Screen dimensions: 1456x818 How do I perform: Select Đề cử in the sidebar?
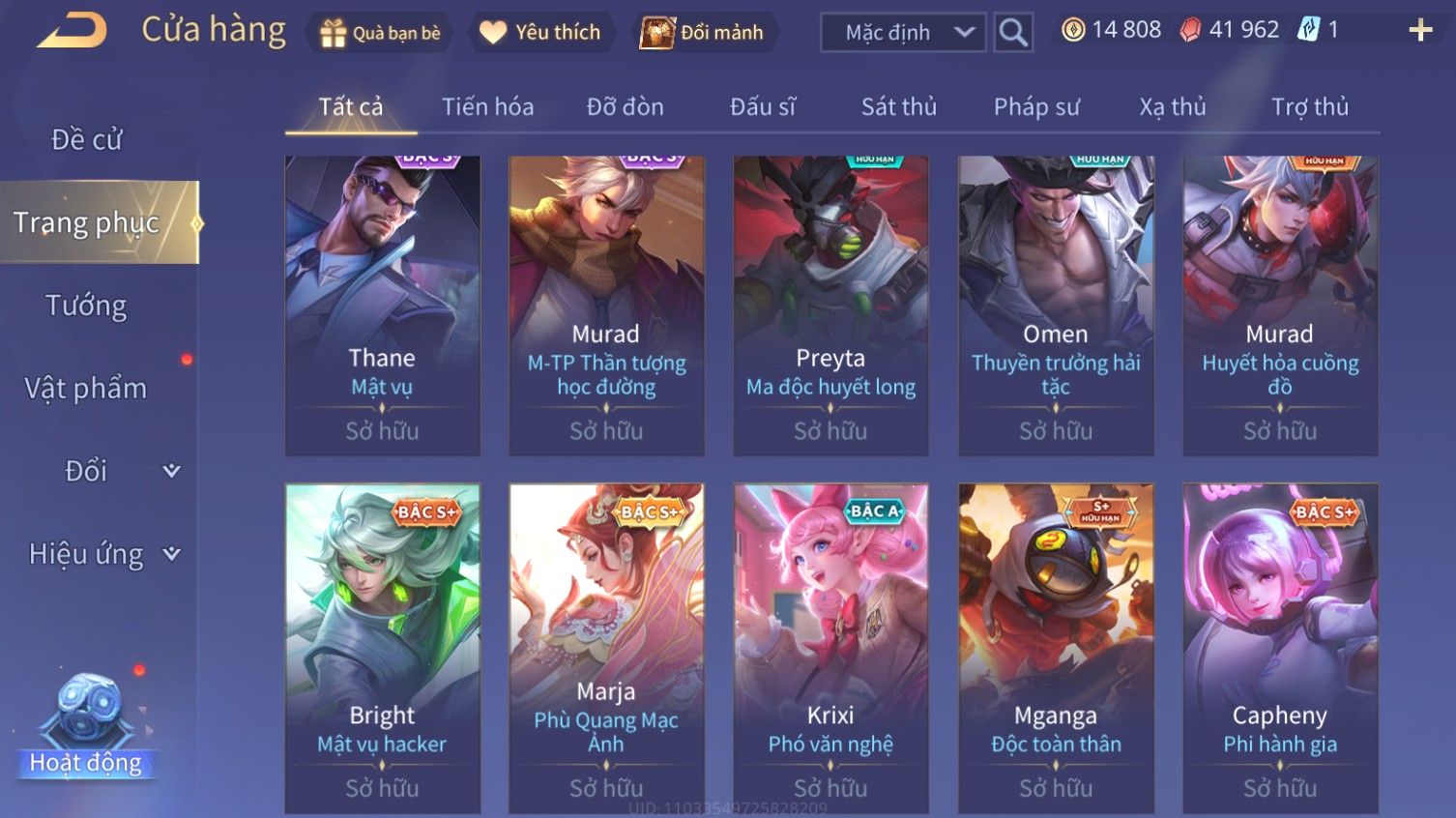click(87, 139)
